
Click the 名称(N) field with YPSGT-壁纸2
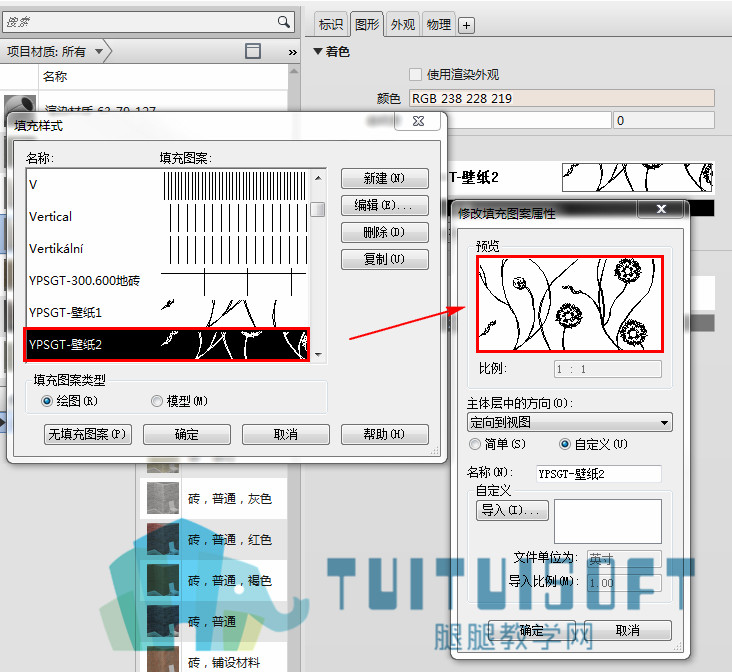598,474
